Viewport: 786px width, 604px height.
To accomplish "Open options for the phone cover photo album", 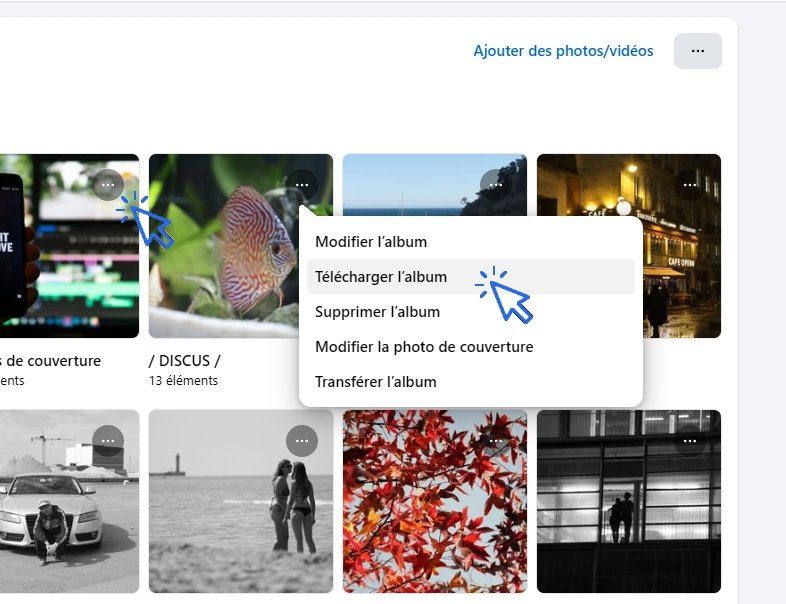I will pyautogui.click(x=108, y=185).
